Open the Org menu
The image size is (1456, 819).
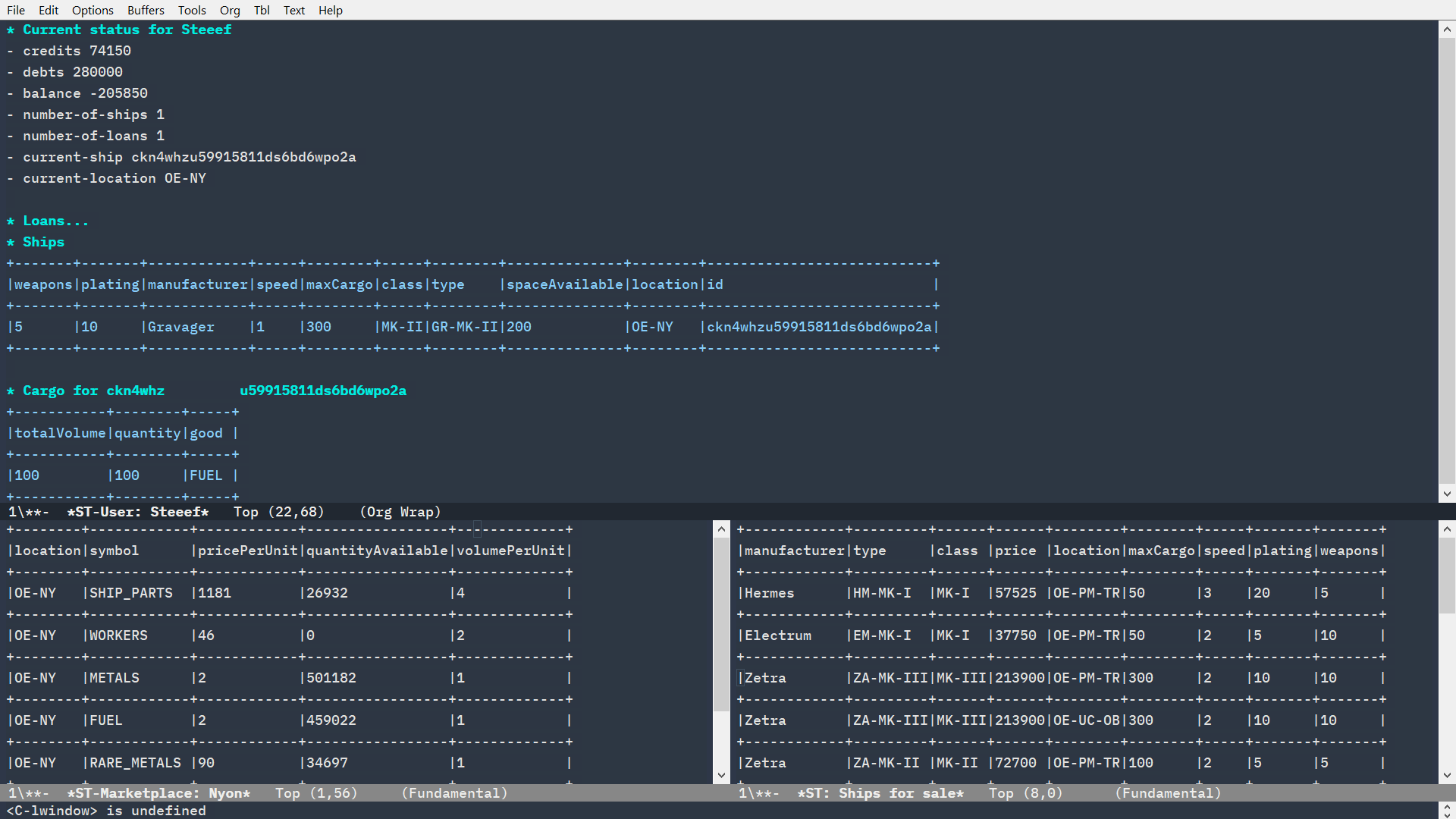click(230, 10)
